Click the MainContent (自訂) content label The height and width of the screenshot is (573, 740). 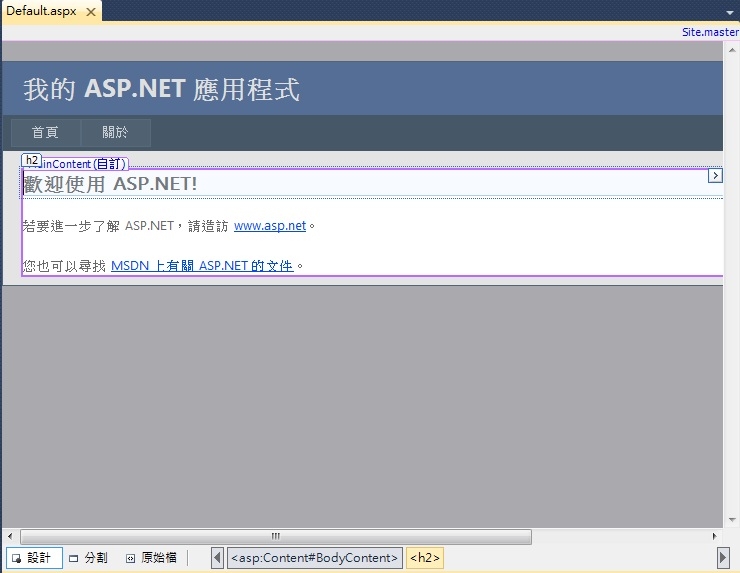pos(84,164)
